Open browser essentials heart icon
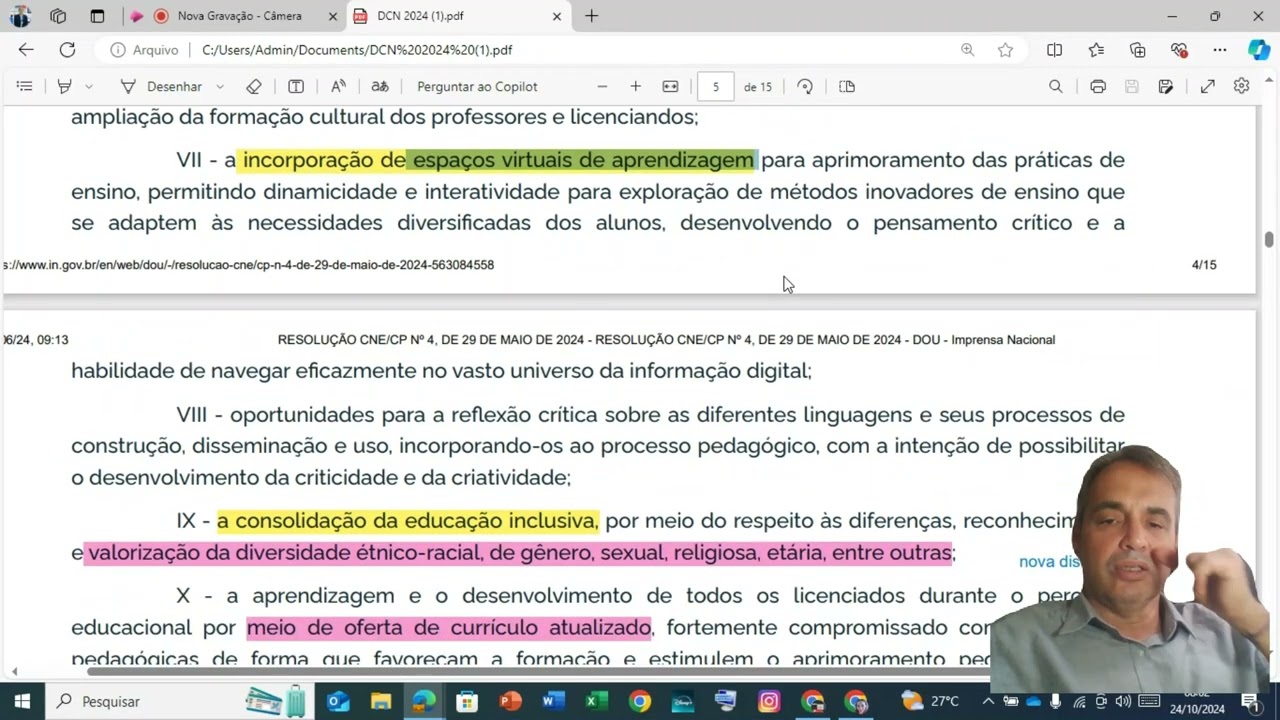The image size is (1280, 720). [1179, 50]
